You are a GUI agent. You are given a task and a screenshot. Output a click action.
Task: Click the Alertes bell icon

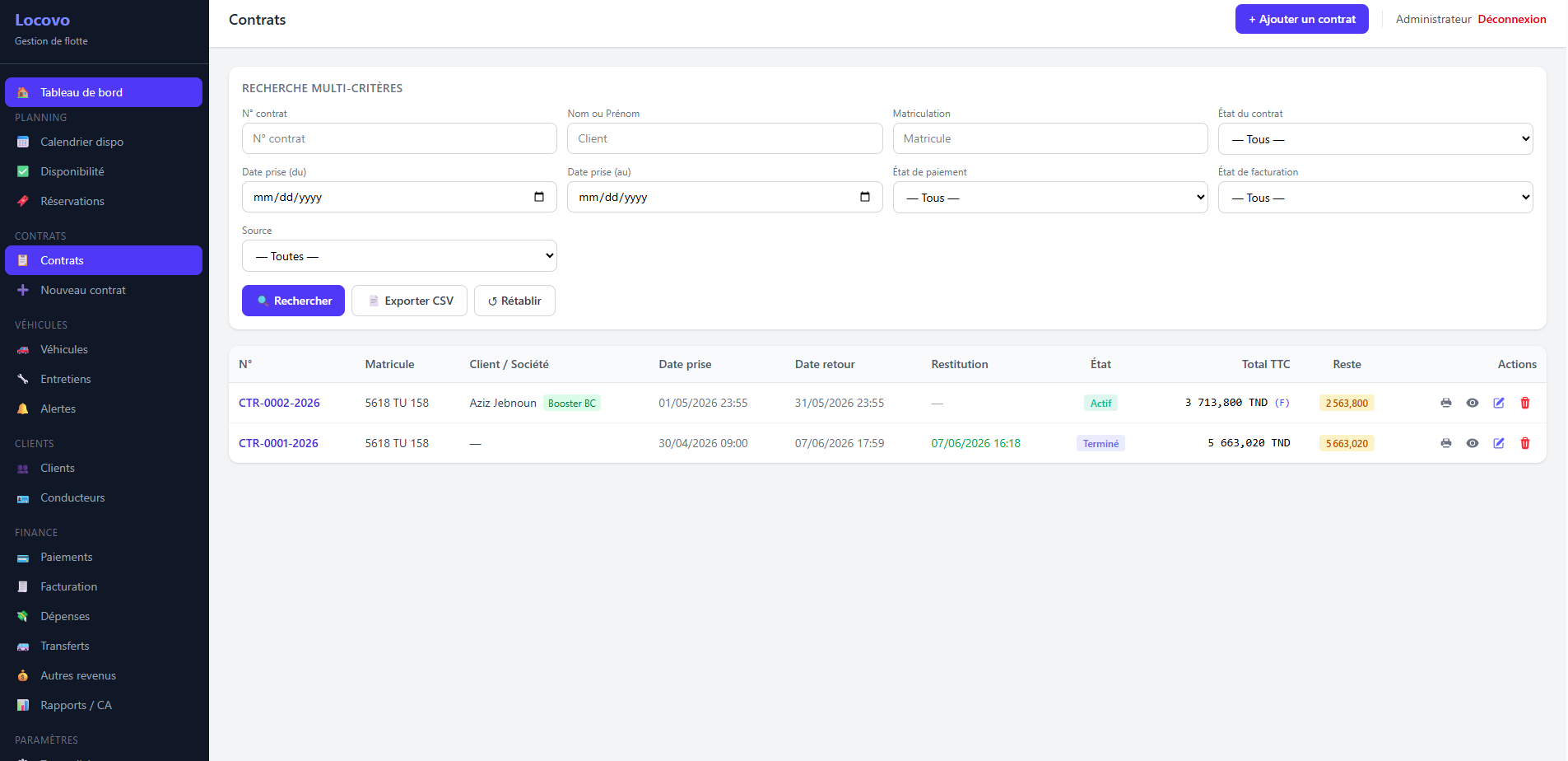point(23,409)
